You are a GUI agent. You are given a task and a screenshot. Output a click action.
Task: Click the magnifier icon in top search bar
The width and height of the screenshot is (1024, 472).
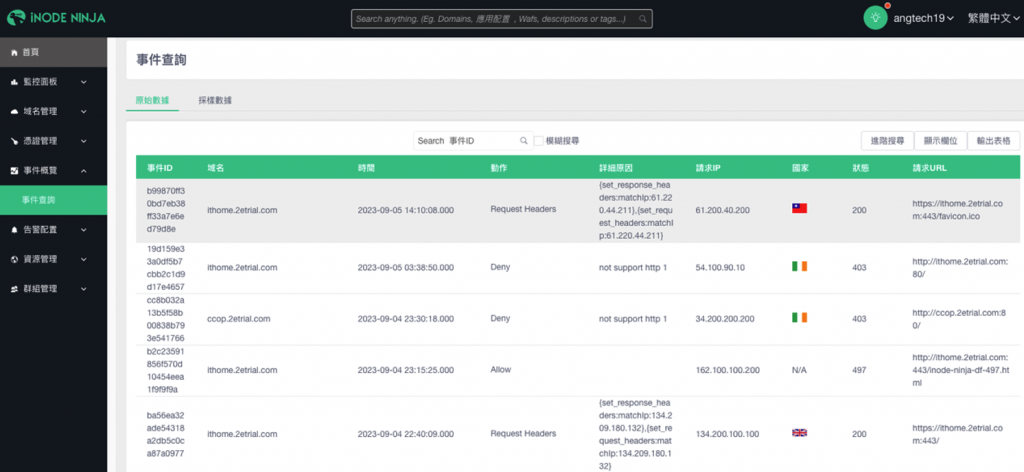click(643, 19)
